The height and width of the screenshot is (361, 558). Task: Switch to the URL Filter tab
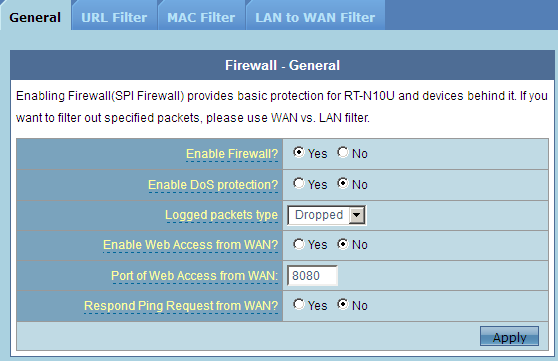[x=114, y=17]
